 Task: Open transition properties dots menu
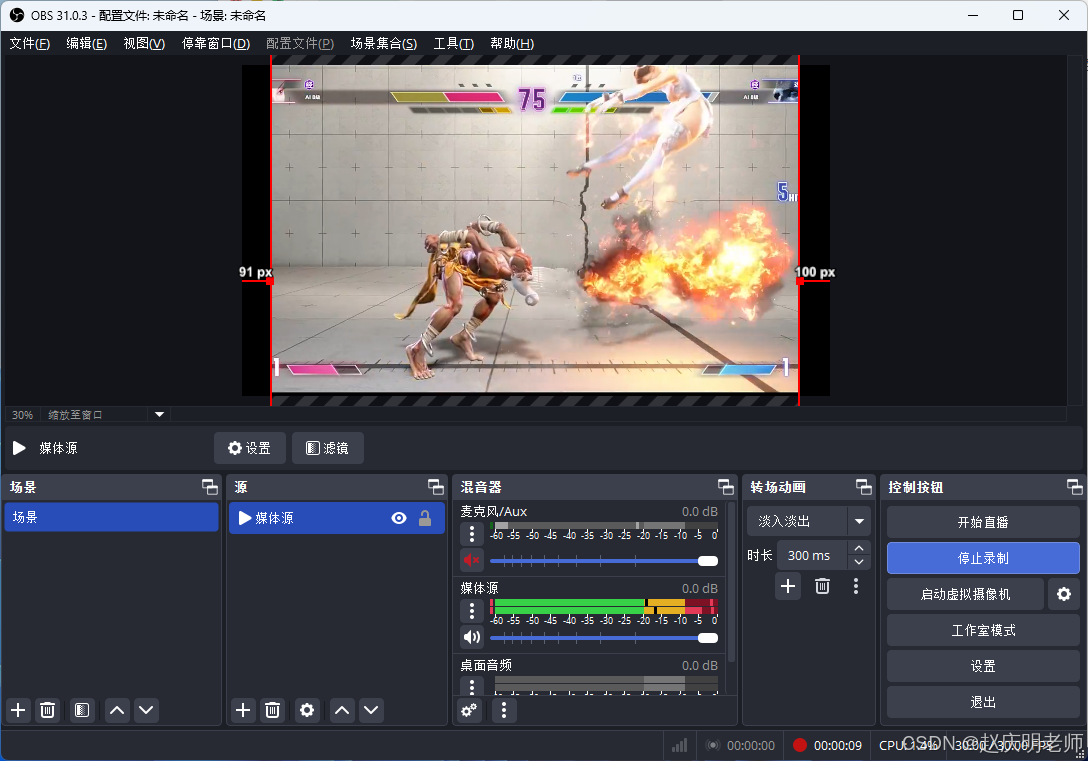(x=856, y=587)
